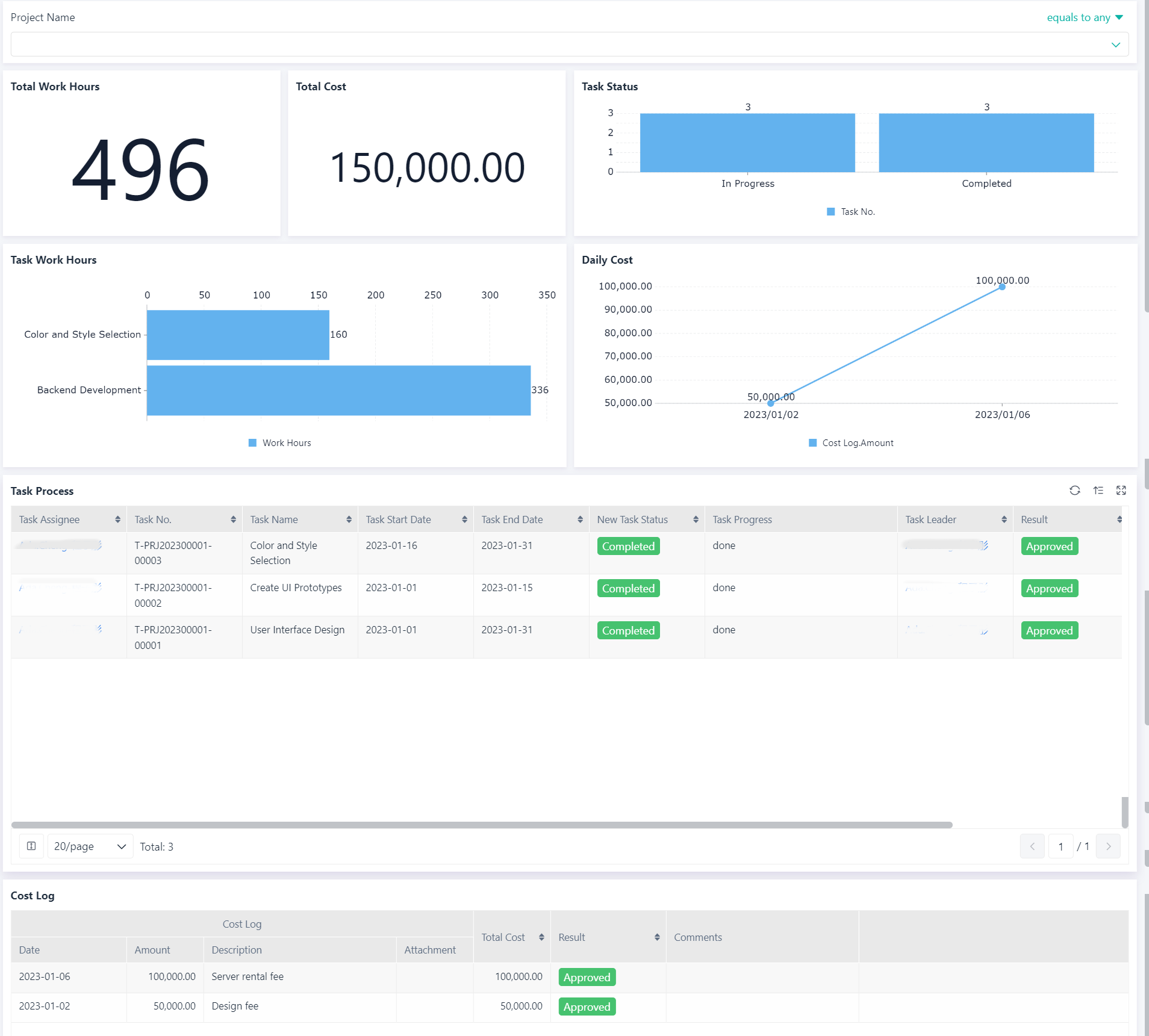Click the 2023/01/06 data point on Daily Cost
The image size is (1149, 1036).
1002,287
